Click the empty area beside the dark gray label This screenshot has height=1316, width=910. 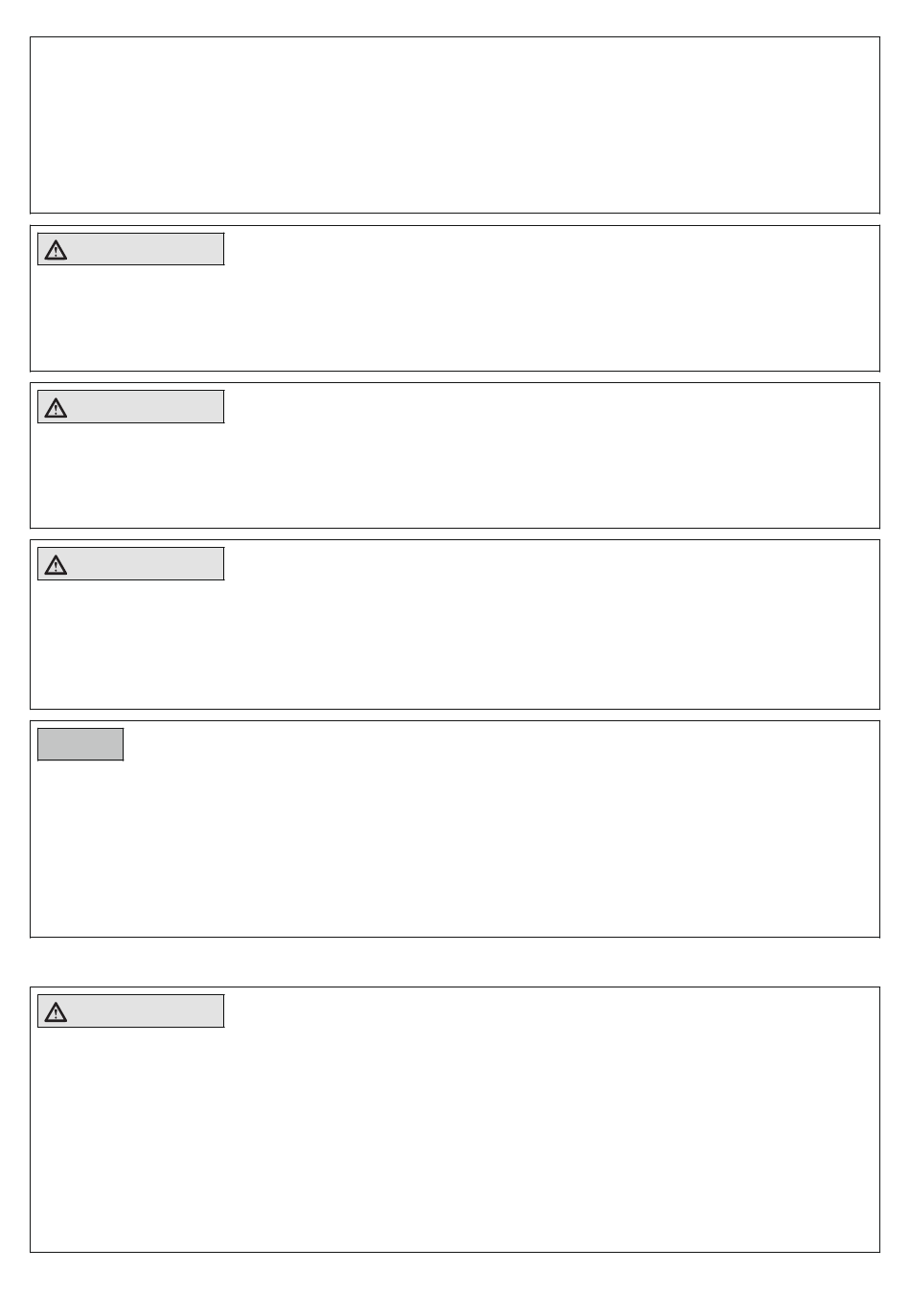[x=498, y=744]
